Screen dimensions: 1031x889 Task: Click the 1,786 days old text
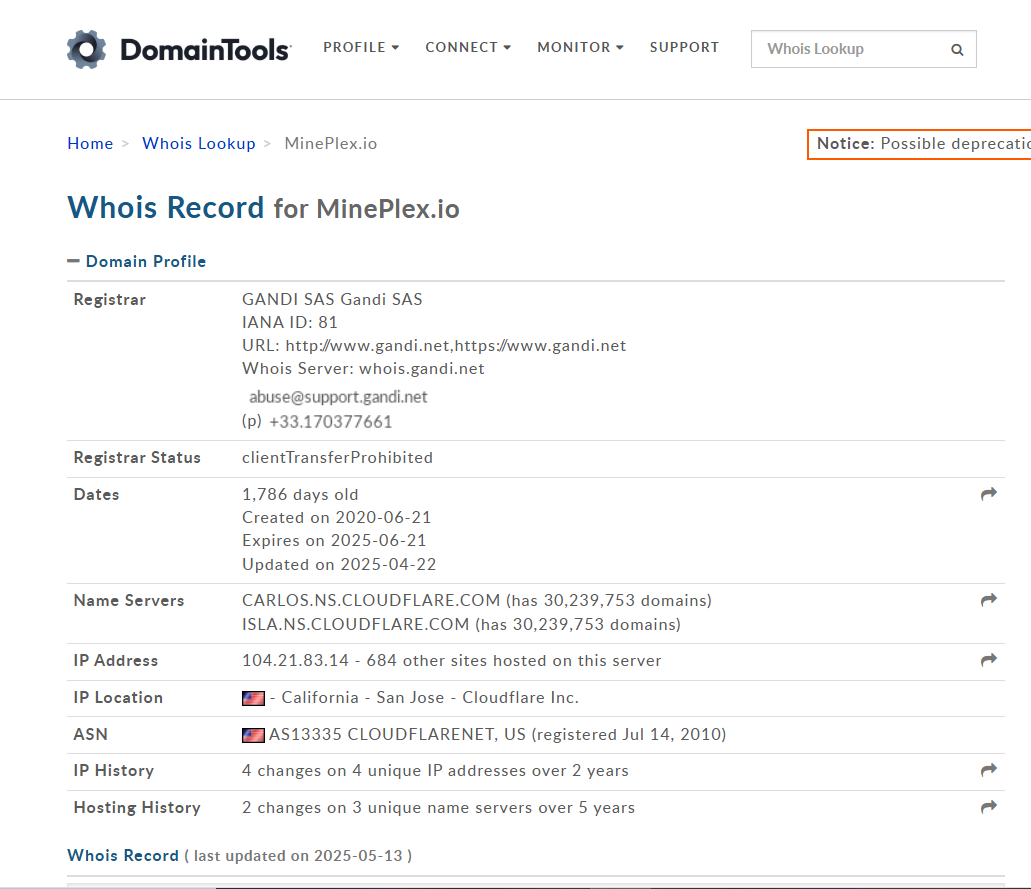(x=300, y=494)
